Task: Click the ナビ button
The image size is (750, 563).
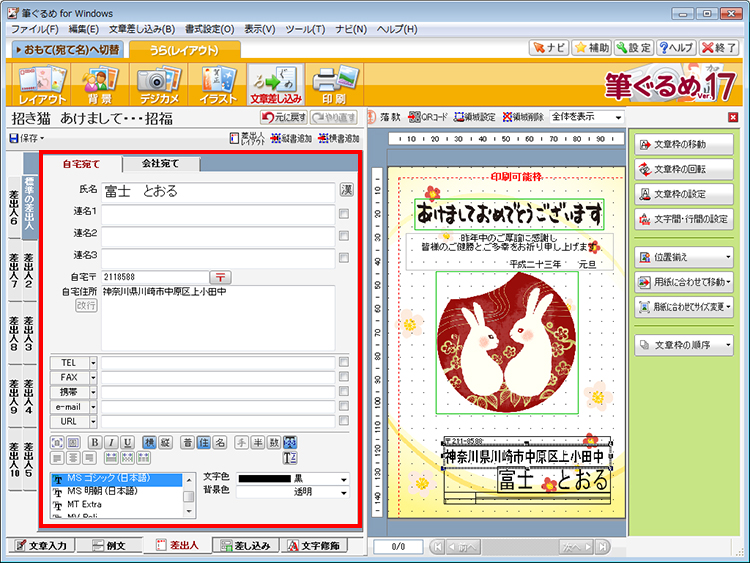Action: [549, 48]
